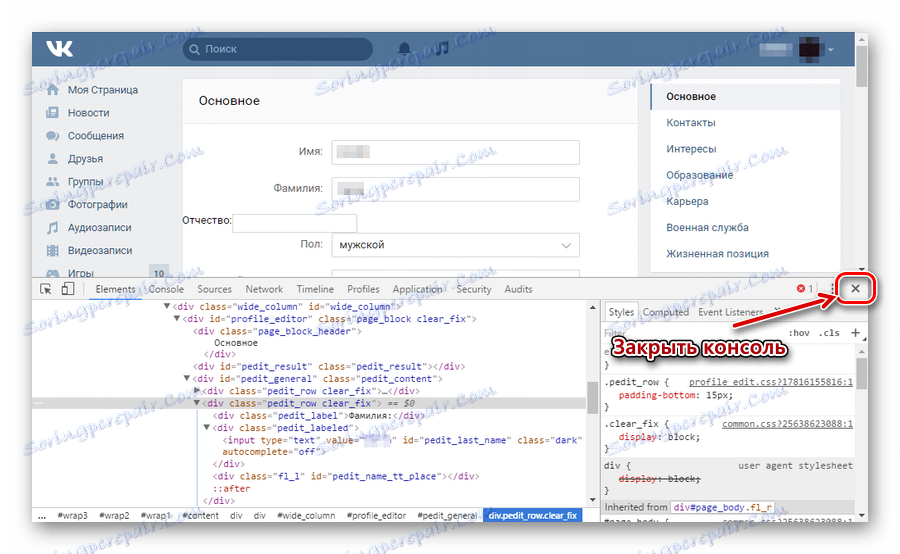Add new style rule with plus icon

[855, 332]
